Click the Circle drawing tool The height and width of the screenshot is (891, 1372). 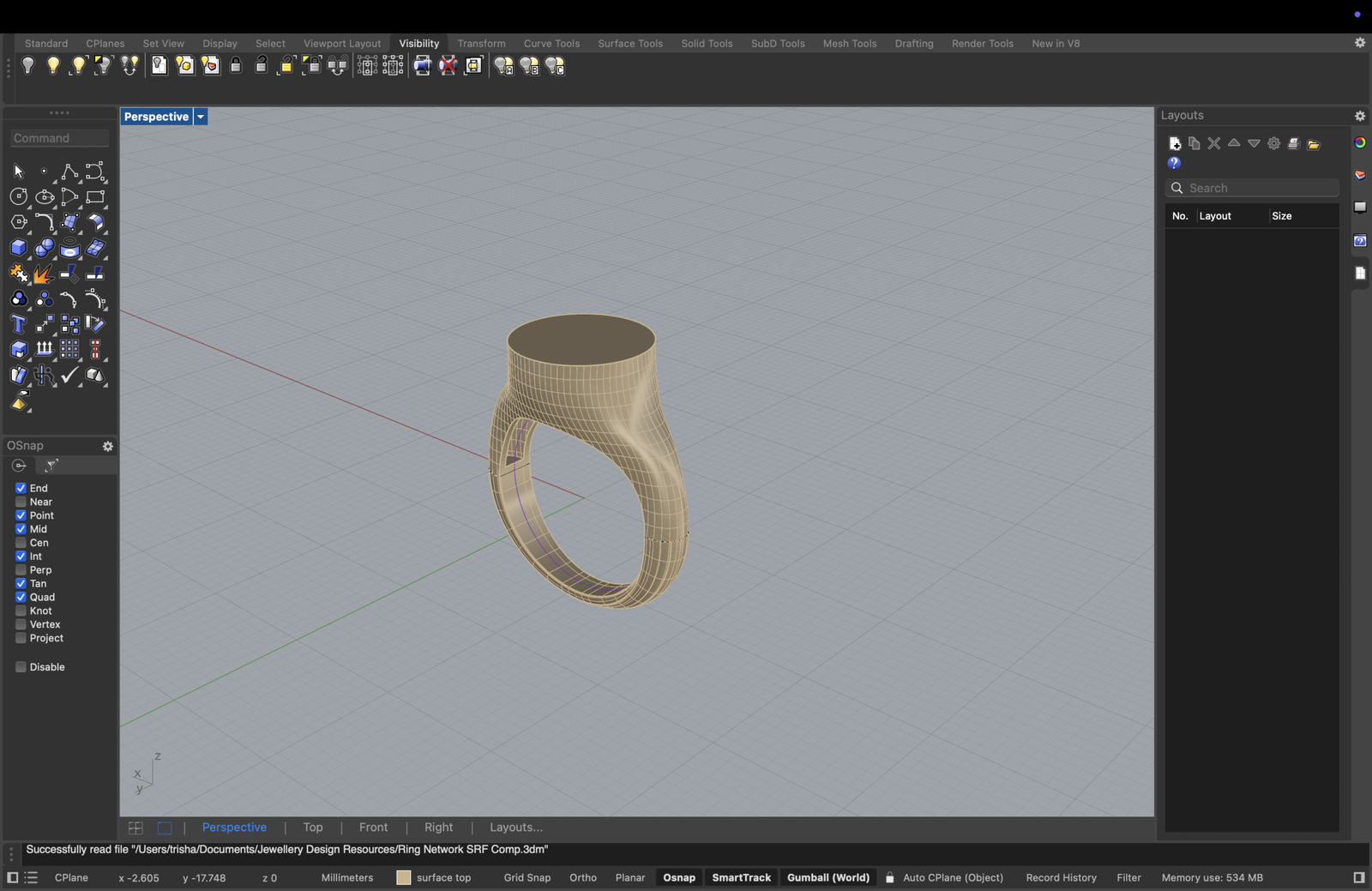click(x=18, y=197)
